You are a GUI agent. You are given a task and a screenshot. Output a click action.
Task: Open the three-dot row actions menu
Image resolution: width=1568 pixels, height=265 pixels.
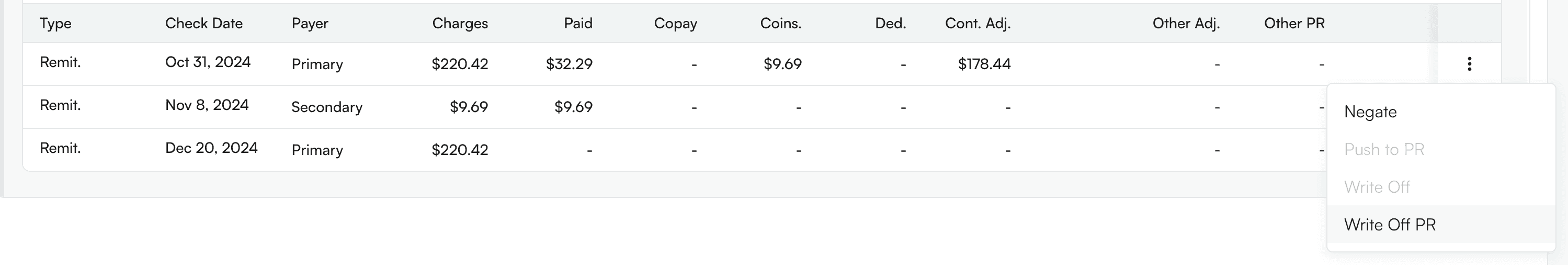(1469, 64)
